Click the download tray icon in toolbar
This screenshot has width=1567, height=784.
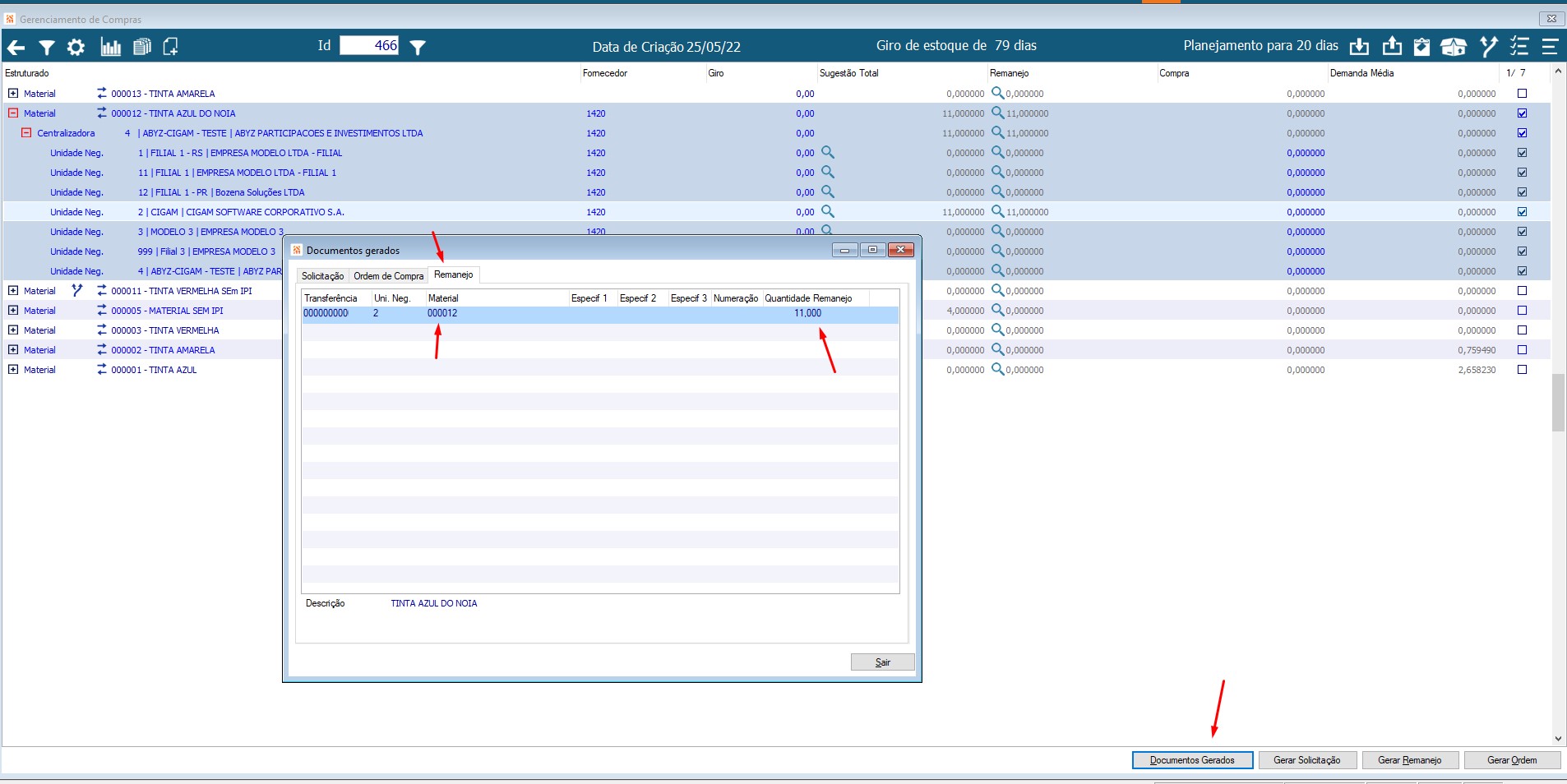coord(1359,47)
